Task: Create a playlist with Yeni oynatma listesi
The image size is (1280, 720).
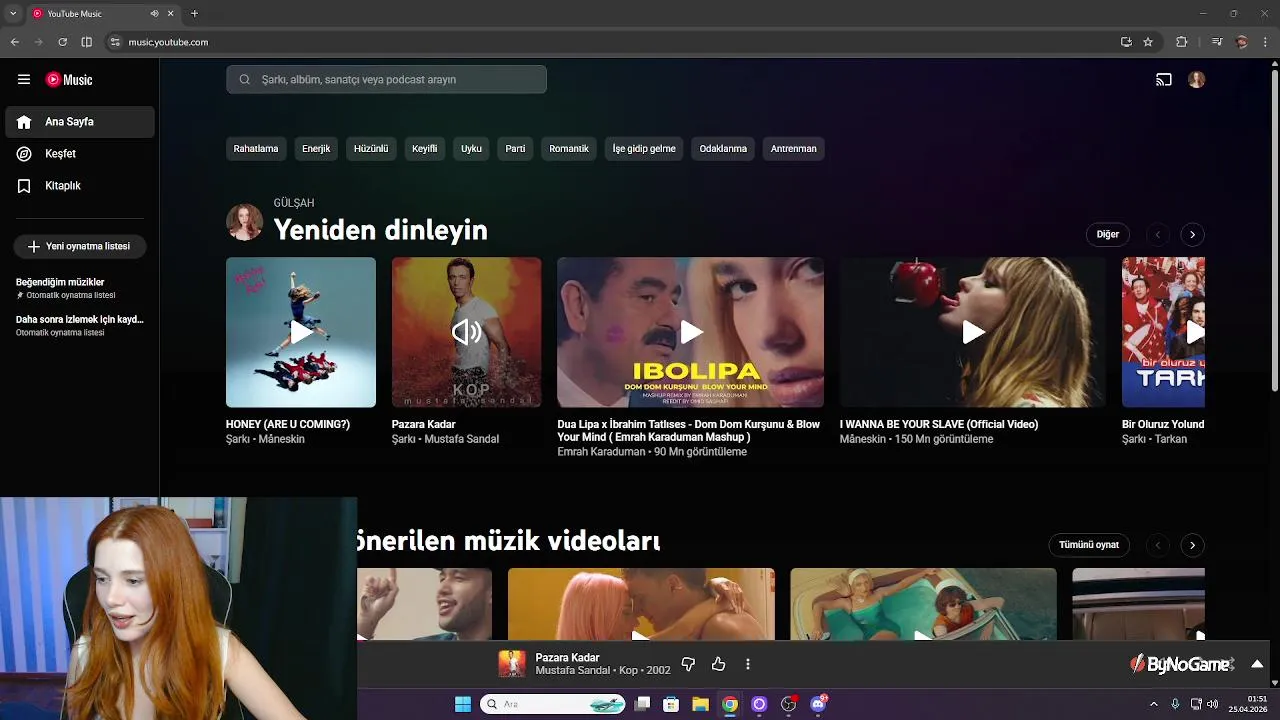Action: tap(80, 246)
